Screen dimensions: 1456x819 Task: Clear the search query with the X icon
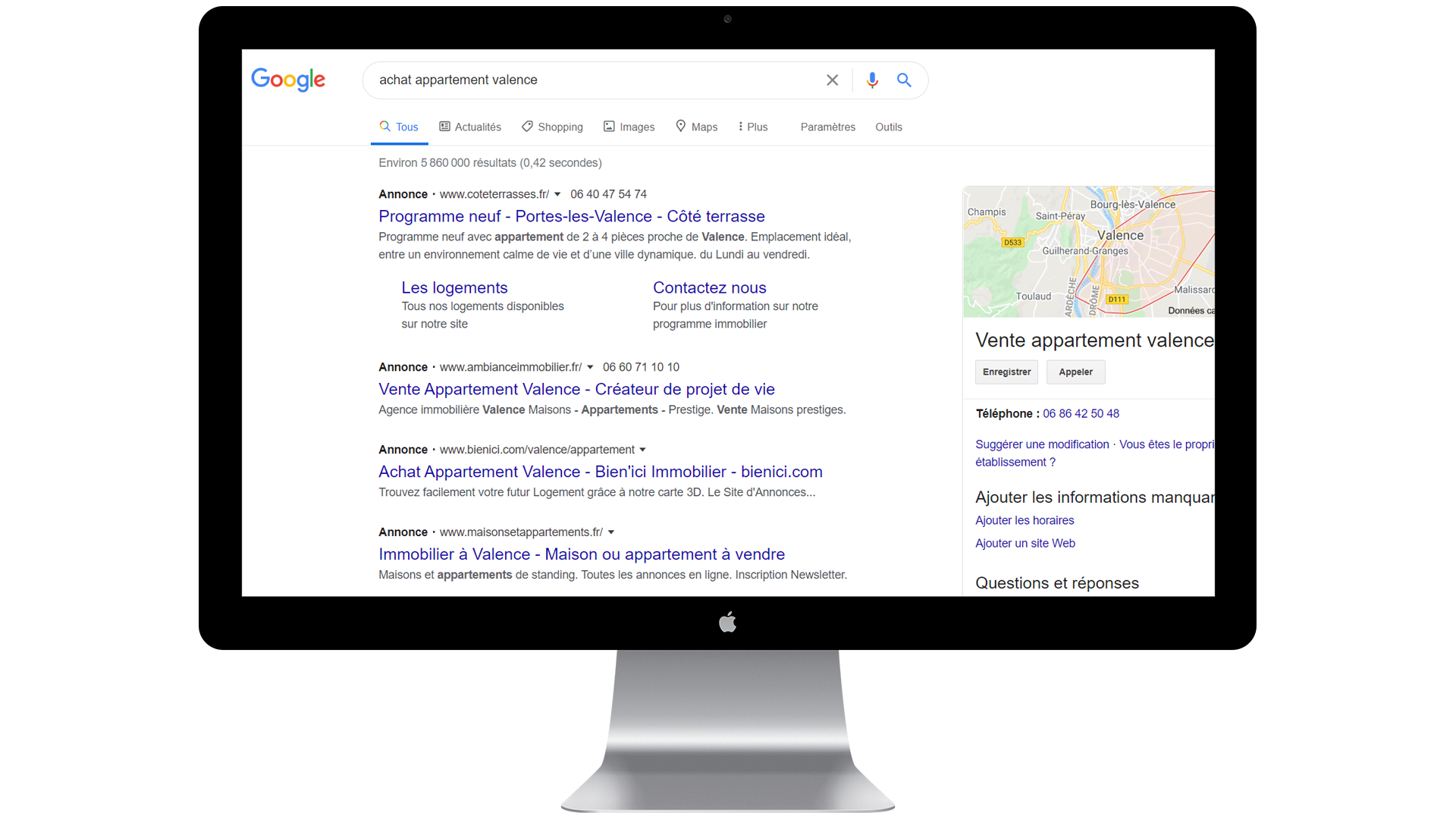(x=832, y=80)
